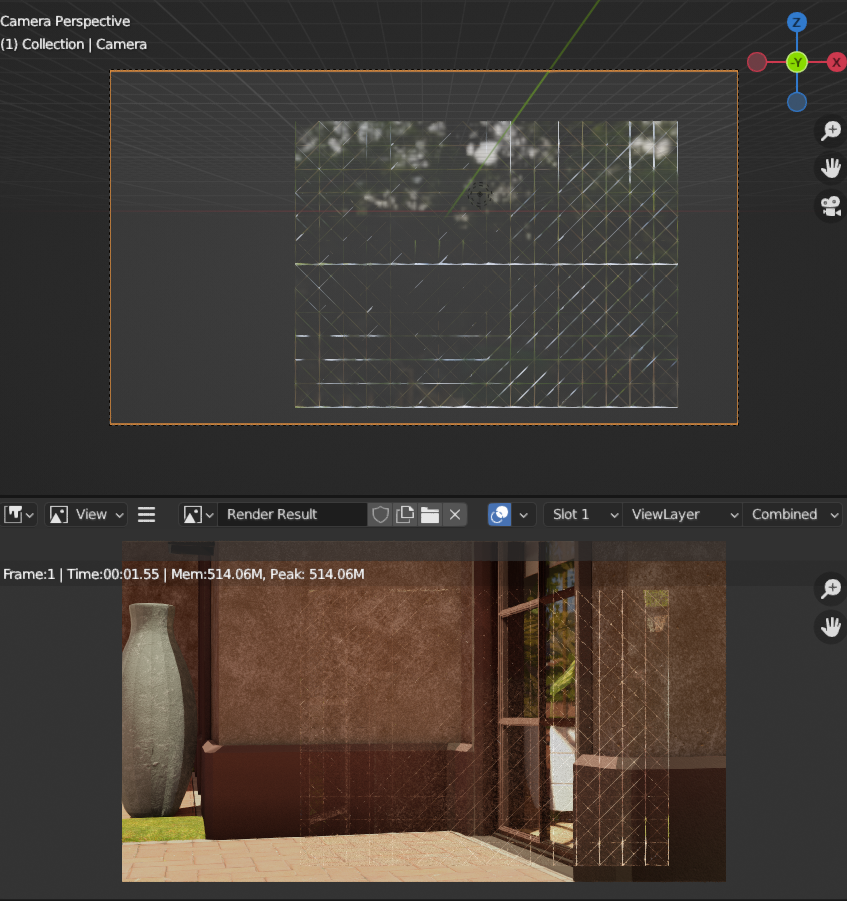This screenshot has height=901, width=847.
Task: Click the zoom magnifier in image editor
Action: pos(830,589)
